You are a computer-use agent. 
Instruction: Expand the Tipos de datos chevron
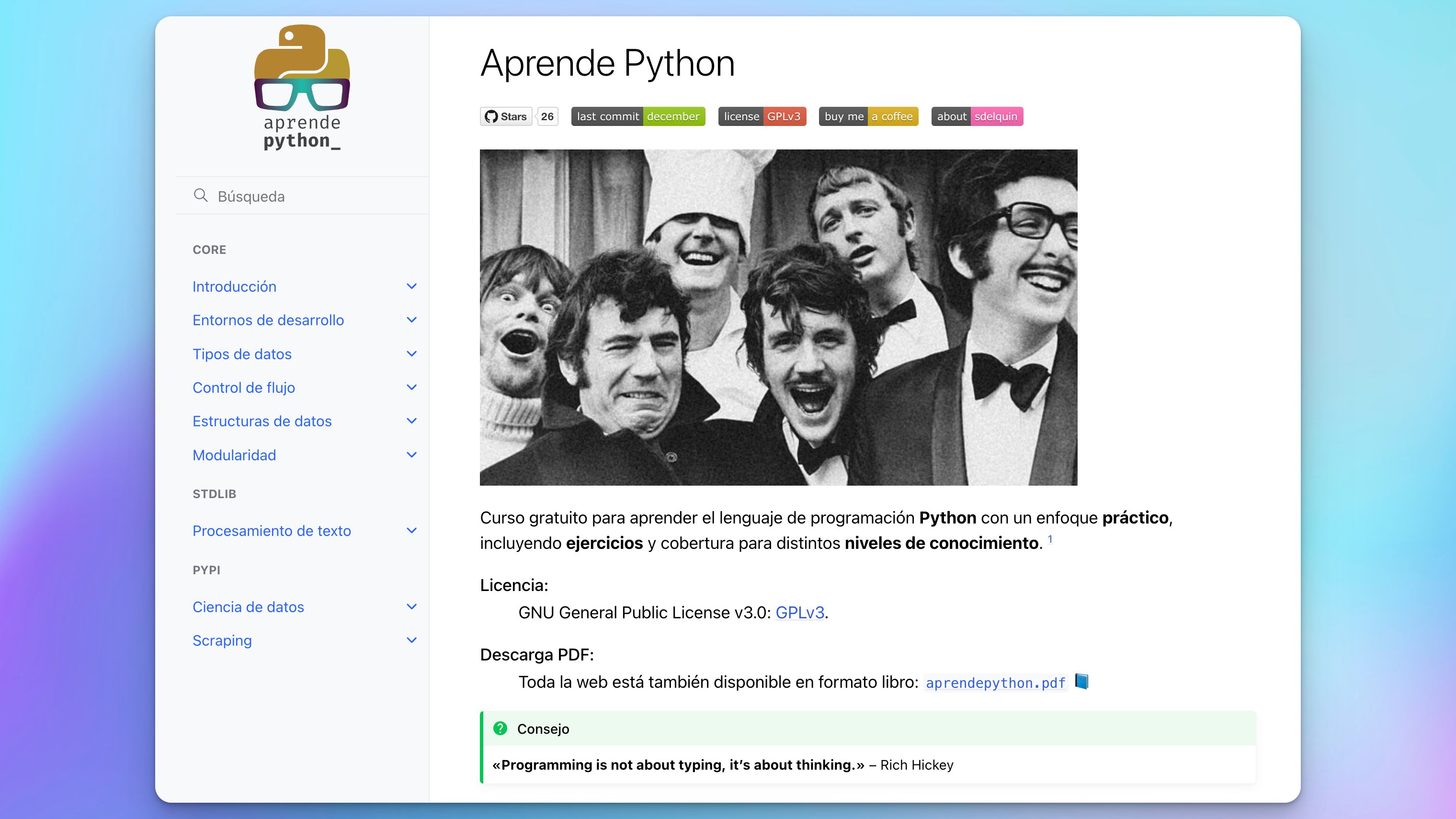tap(411, 354)
